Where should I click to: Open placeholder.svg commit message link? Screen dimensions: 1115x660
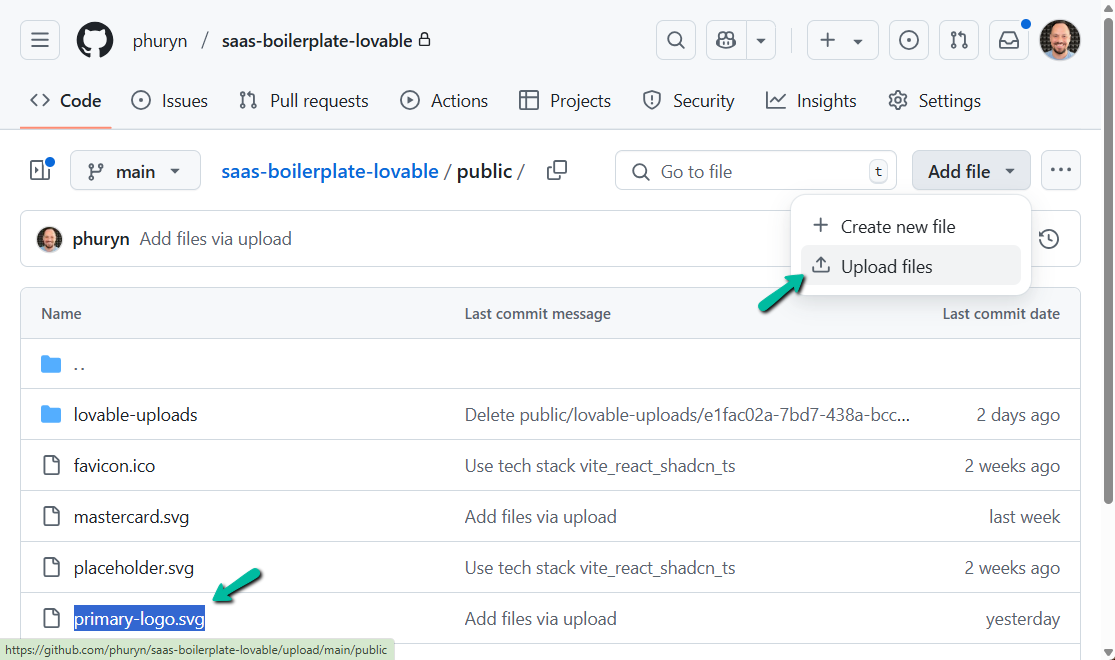point(599,568)
